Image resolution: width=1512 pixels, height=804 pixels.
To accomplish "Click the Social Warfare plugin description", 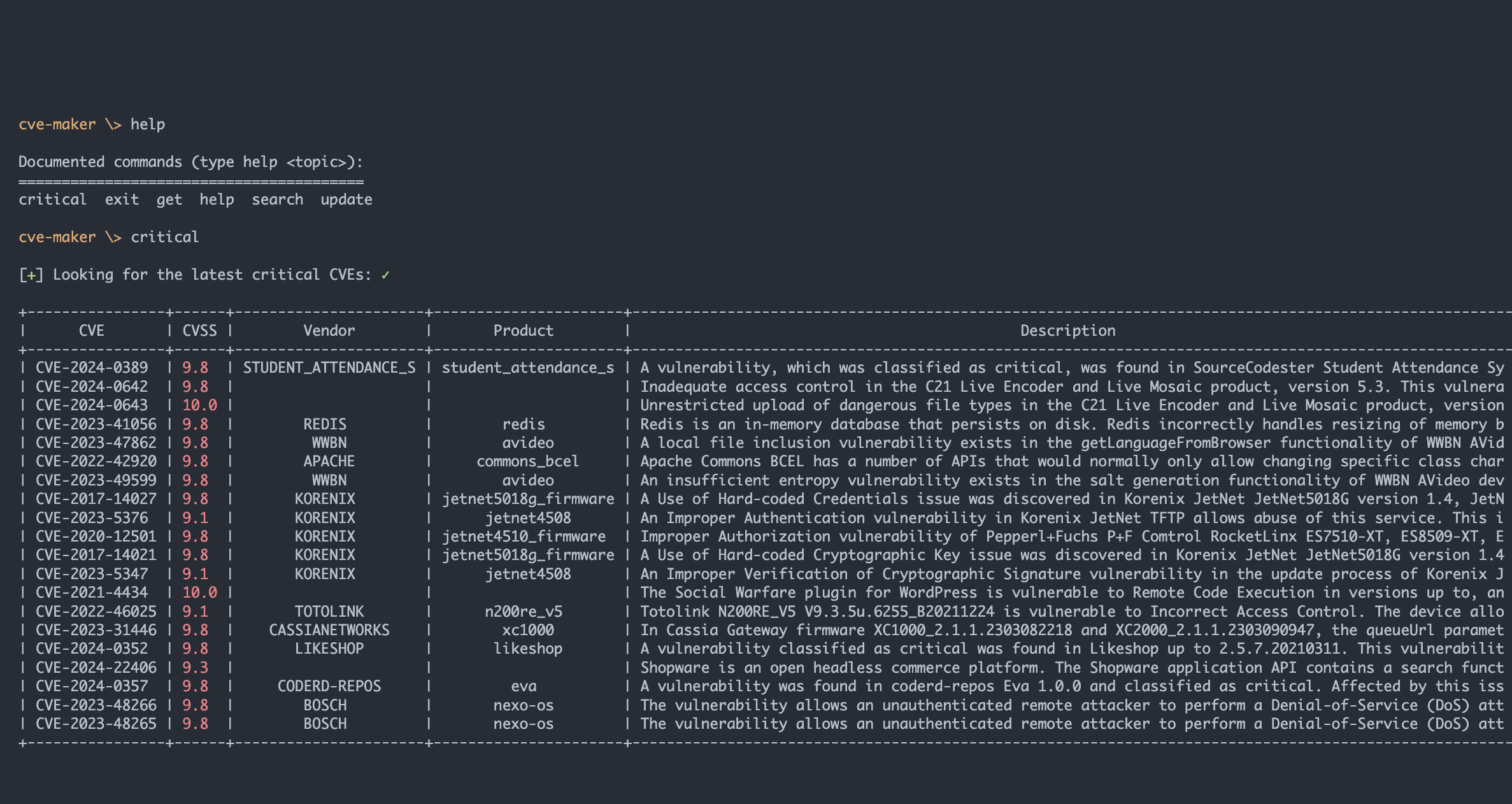I will pos(1073,592).
